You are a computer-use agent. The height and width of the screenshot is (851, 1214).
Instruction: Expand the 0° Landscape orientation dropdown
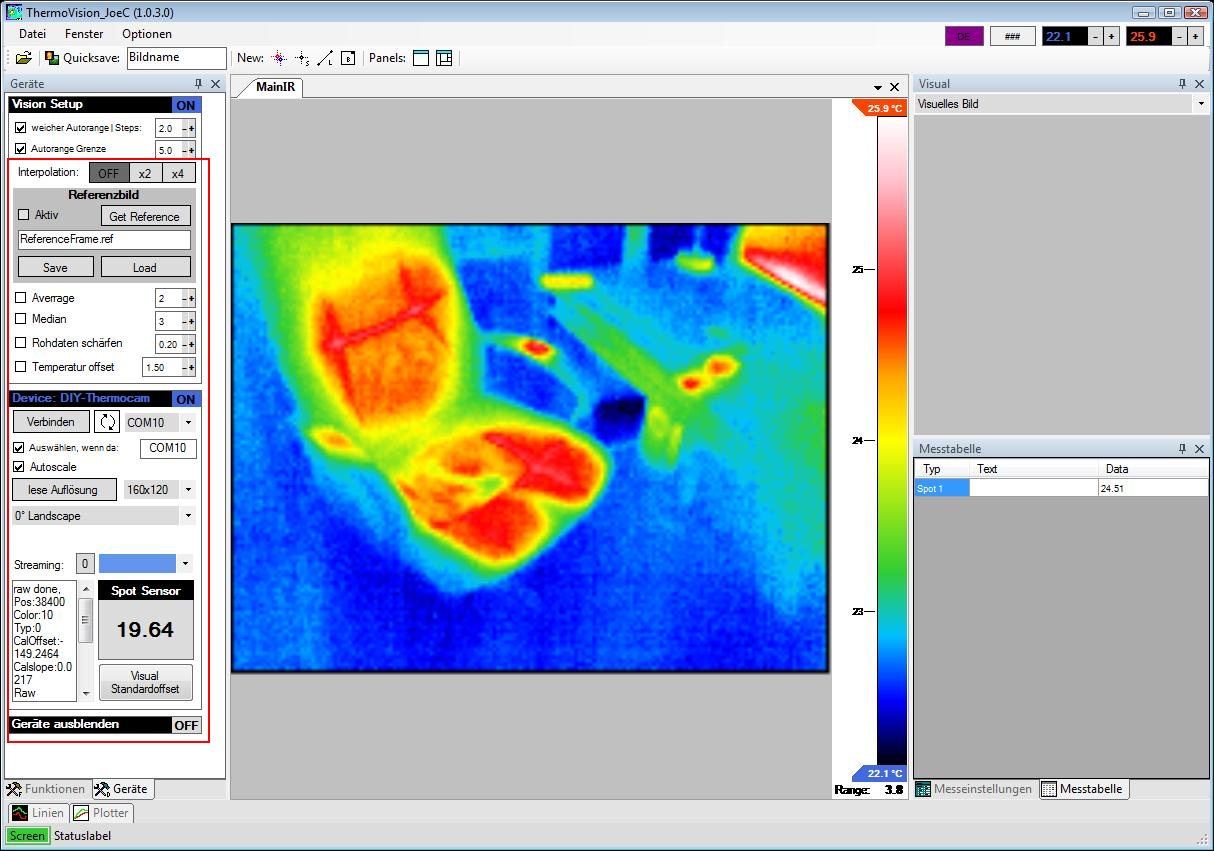188,516
